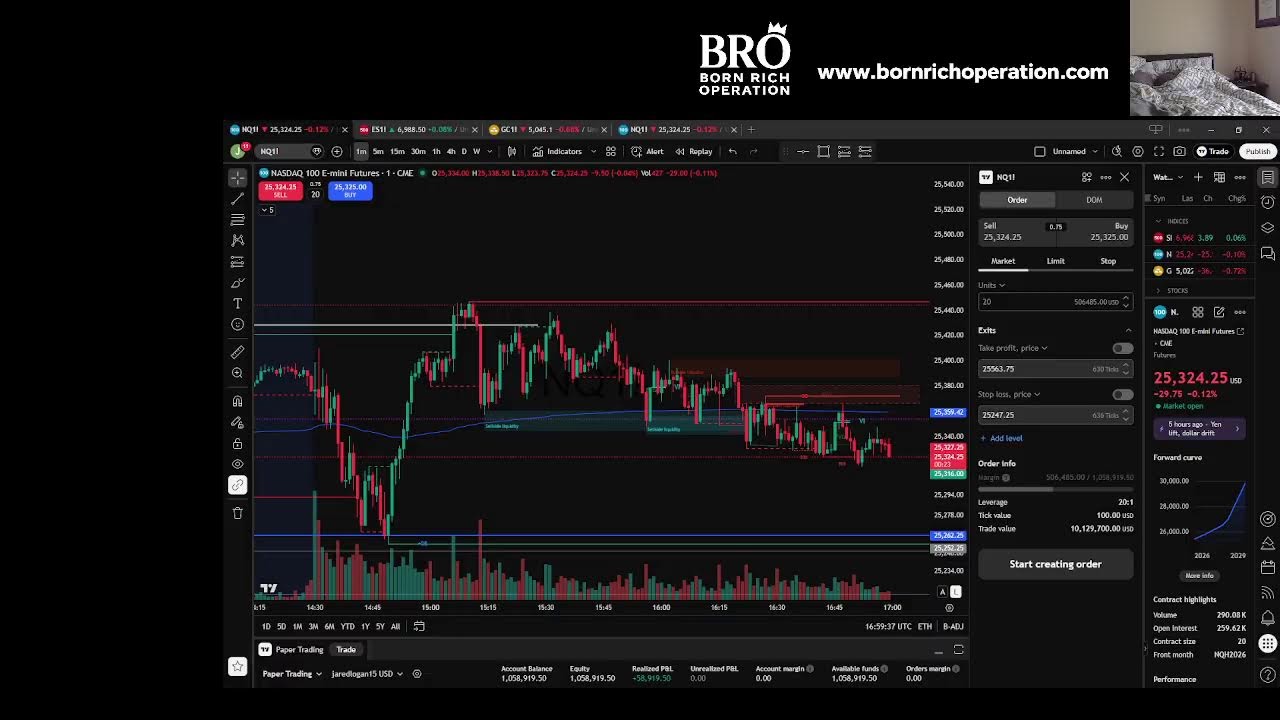Click the blue BUY 25,325.00 button

pyautogui.click(x=350, y=190)
